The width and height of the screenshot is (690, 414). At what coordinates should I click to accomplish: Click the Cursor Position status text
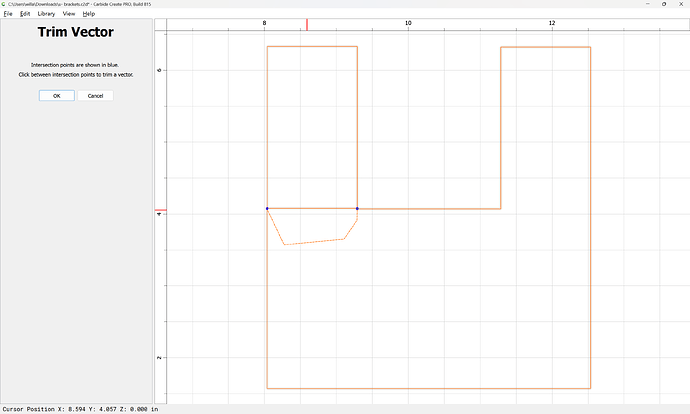(x=81, y=409)
